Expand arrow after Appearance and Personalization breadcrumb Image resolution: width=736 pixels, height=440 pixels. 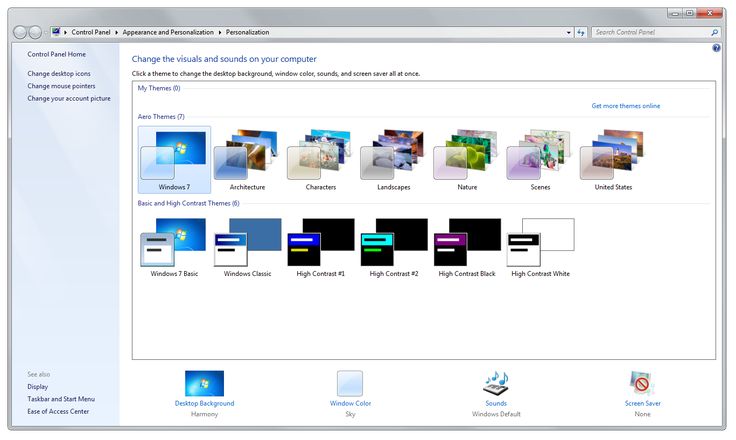click(220, 32)
